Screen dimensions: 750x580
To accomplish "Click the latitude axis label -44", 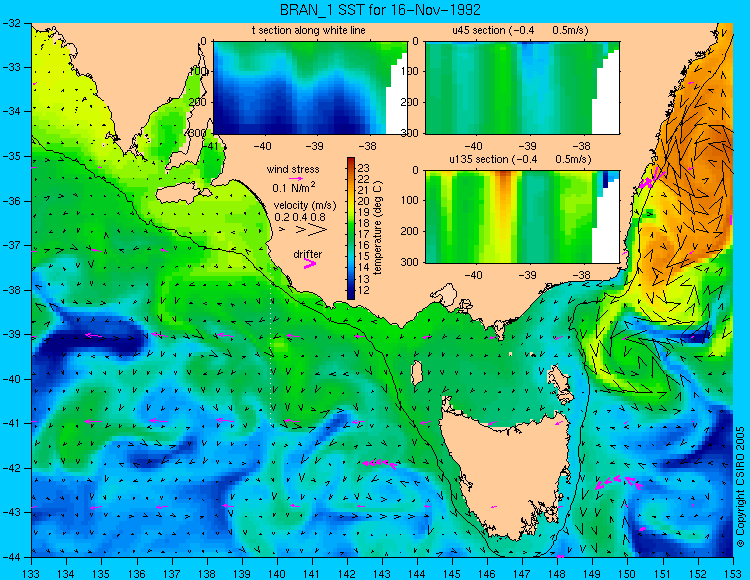I will [13, 557].
